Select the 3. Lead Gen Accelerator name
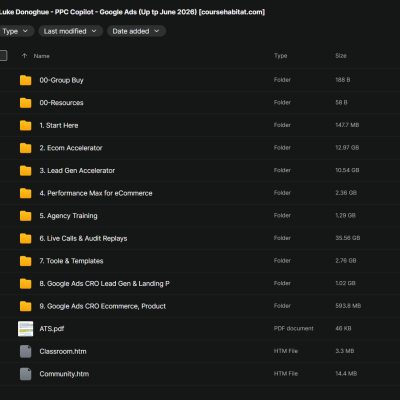Viewport: 400px width, 400px height. pyautogui.click(x=77, y=171)
